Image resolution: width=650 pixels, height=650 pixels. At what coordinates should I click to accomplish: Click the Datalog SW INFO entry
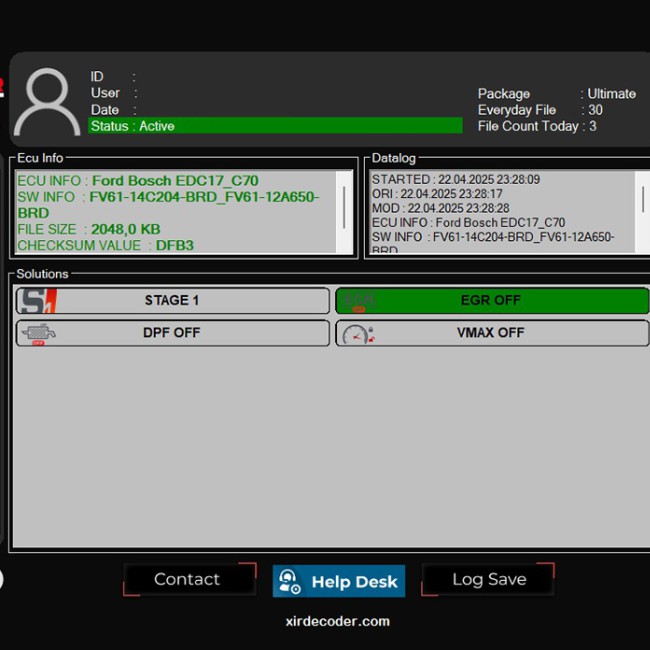pyautogui.click(x=493, y=242)
